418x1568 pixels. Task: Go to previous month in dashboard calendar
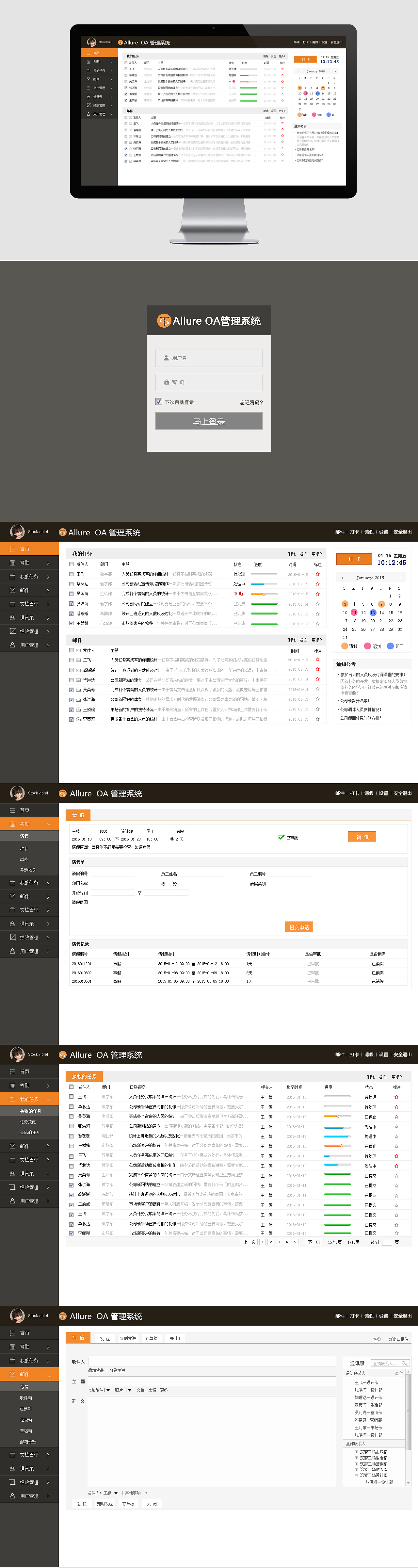coord(343,578)
